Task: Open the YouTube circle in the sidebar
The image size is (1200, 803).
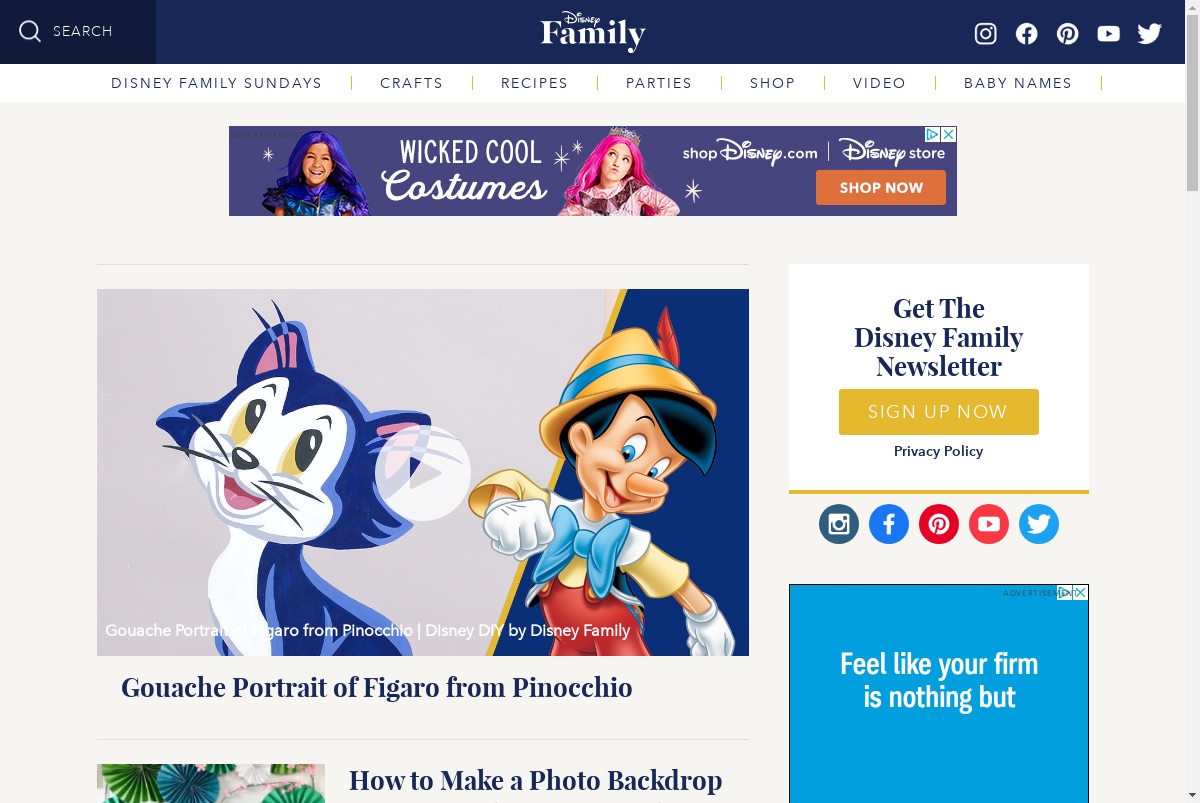Action: pyautogui.click(x=989, y=524)
